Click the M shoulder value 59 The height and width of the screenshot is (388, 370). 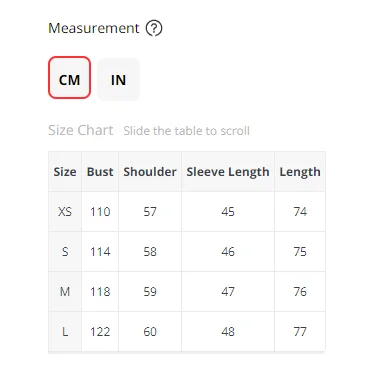click(x=150, y=292)
